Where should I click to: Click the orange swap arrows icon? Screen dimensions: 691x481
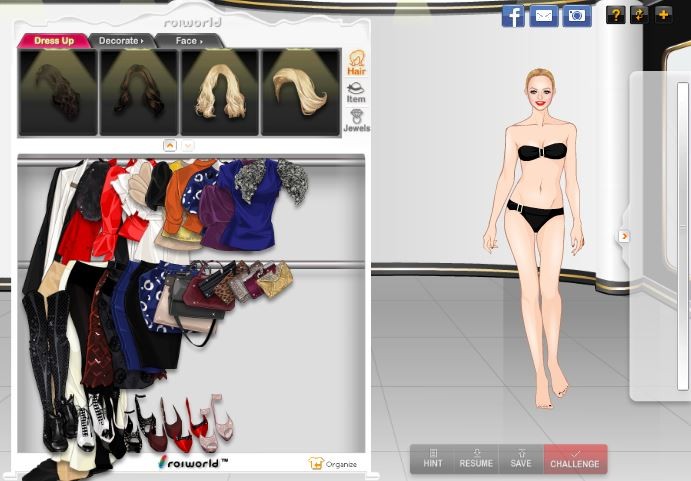[639, 15]
